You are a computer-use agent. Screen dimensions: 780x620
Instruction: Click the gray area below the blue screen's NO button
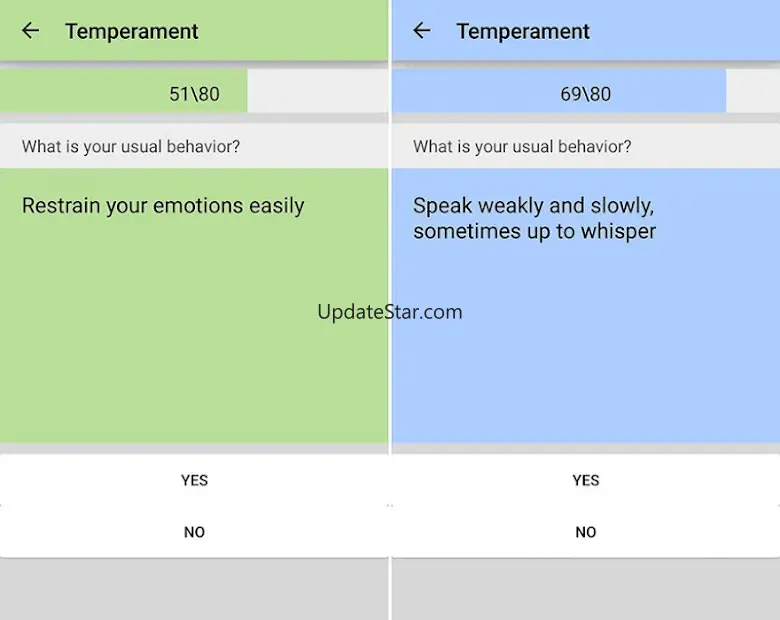pyautogui.click(x=585, y=589)
